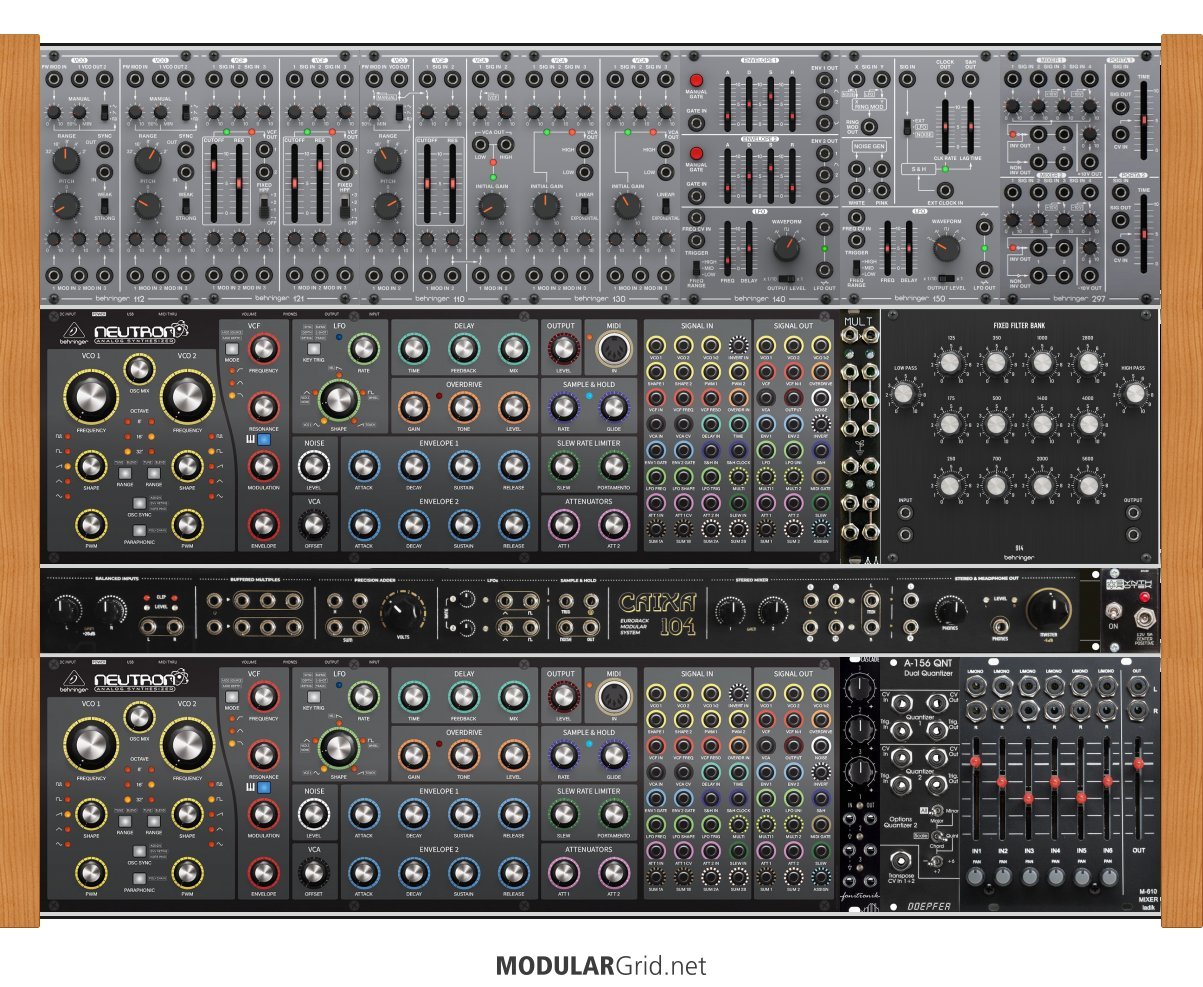Click lower Neutron MIDI IN socket

point(612,698)
